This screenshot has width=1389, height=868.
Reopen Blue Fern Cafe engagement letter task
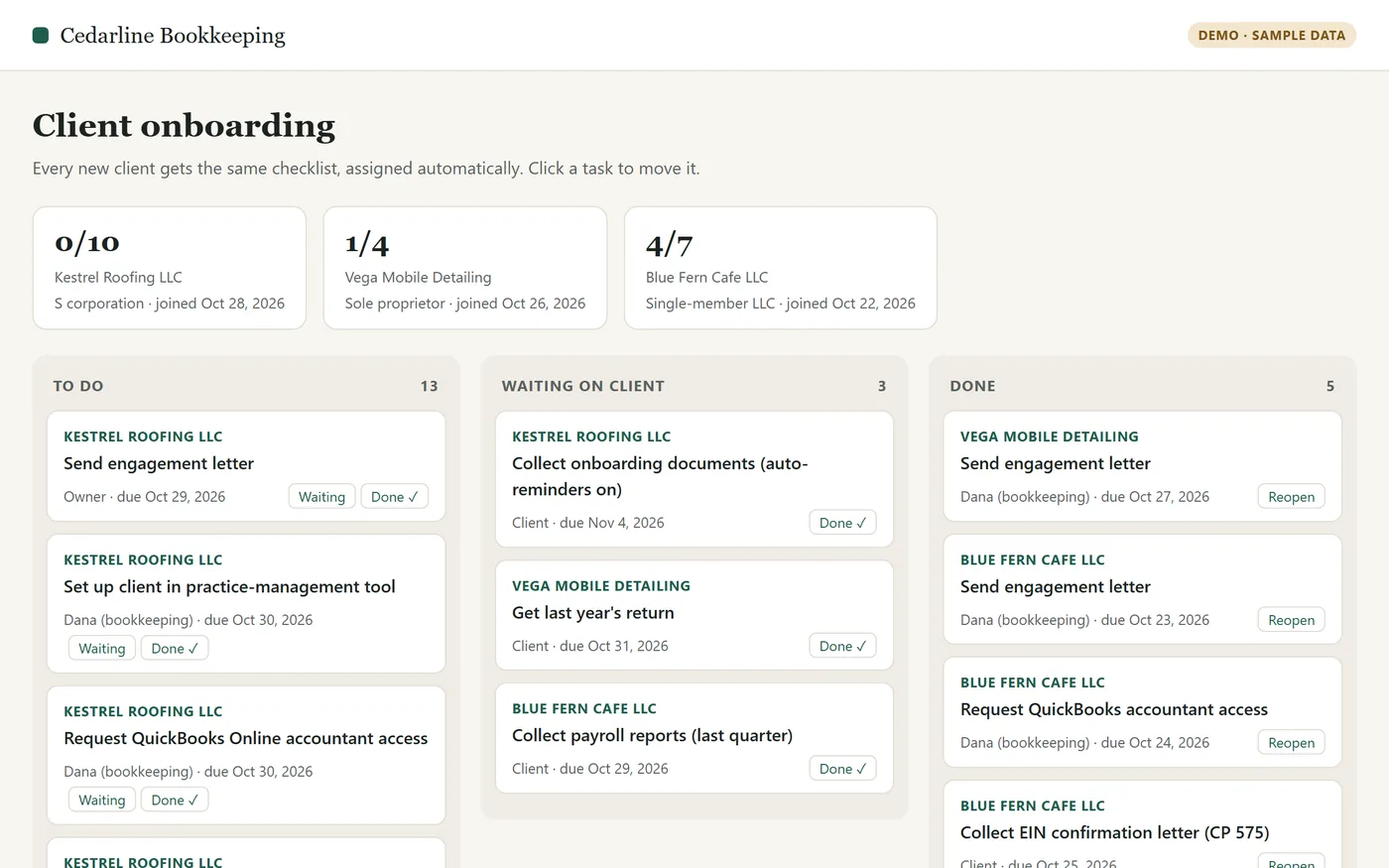point(1291,620)
